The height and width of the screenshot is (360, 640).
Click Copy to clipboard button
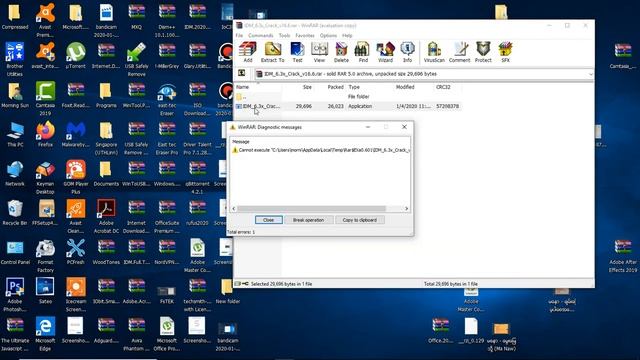[360, 220]
